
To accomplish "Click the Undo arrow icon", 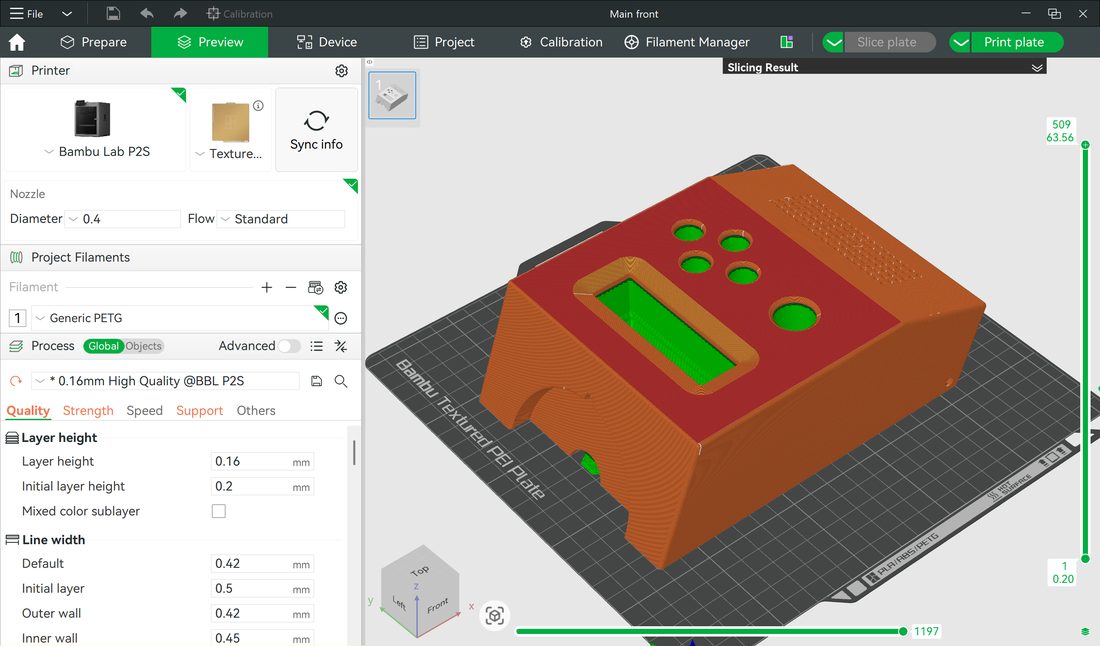I will coord(147,13).
